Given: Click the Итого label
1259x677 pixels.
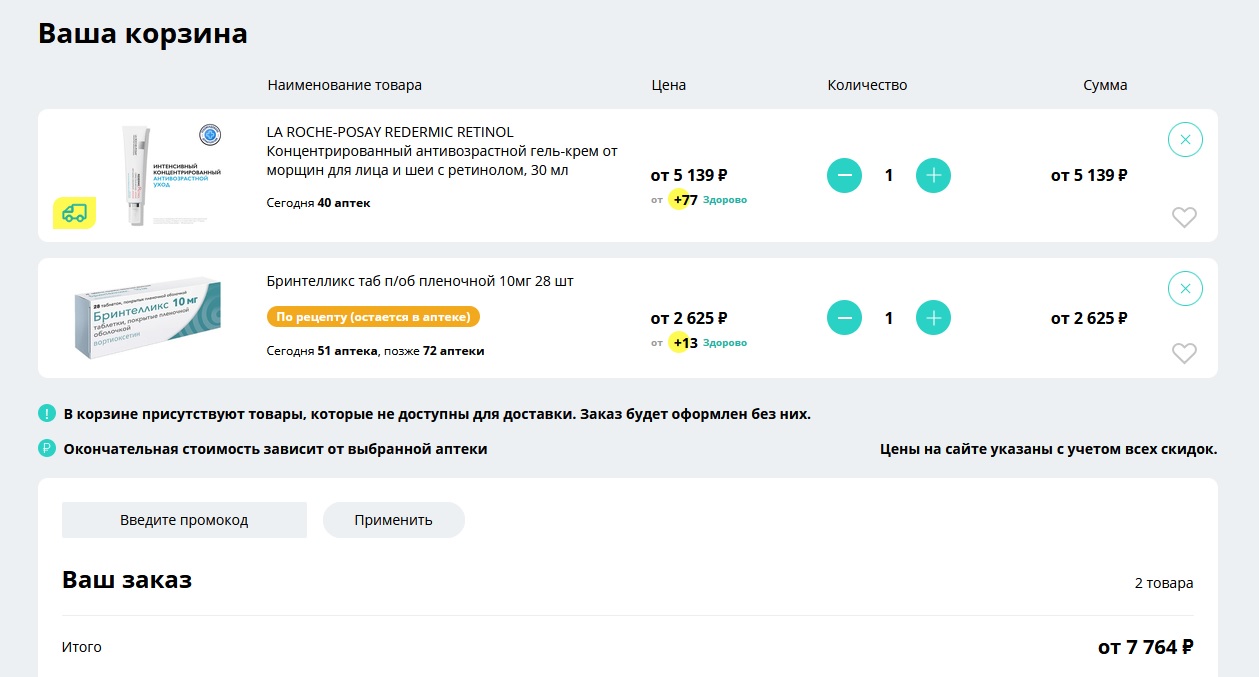Looking at the screenshot, I should tap(82, 647).
